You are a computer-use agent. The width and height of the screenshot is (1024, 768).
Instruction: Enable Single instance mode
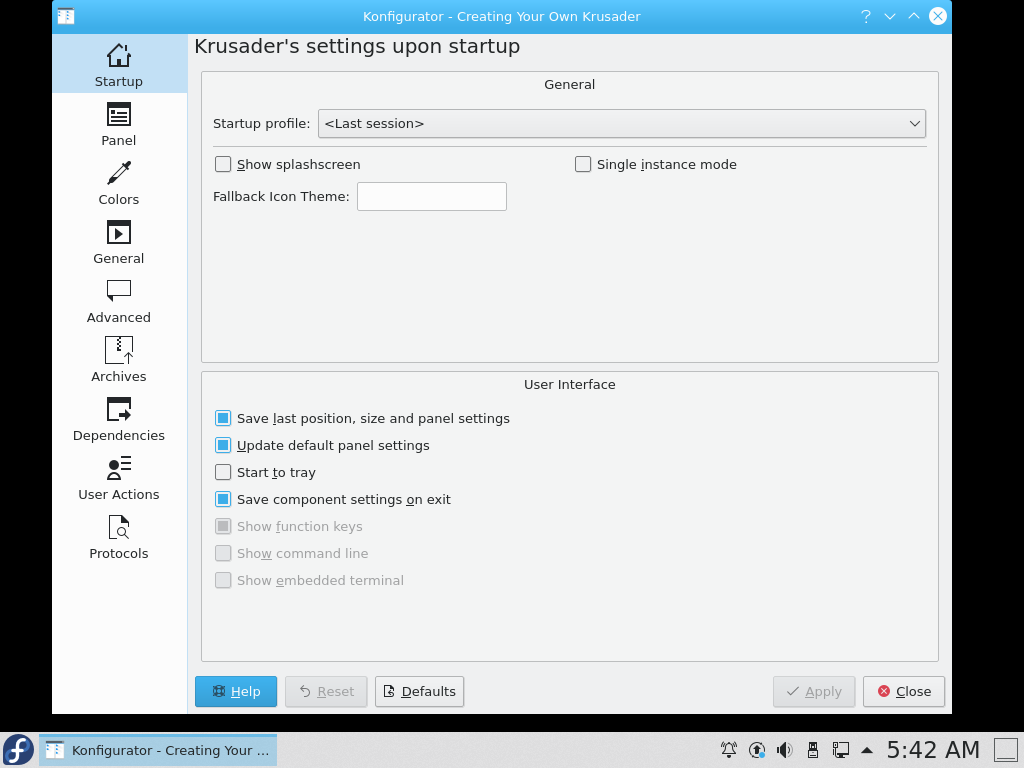(x=583, y=164)
